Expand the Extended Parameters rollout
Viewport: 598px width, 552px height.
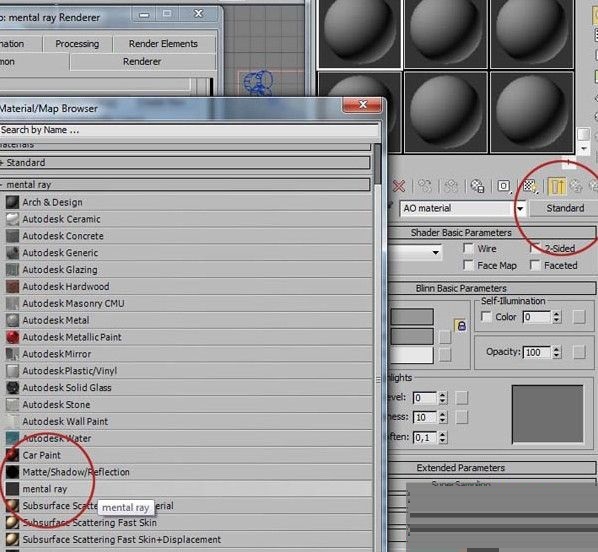coord(491,468)
